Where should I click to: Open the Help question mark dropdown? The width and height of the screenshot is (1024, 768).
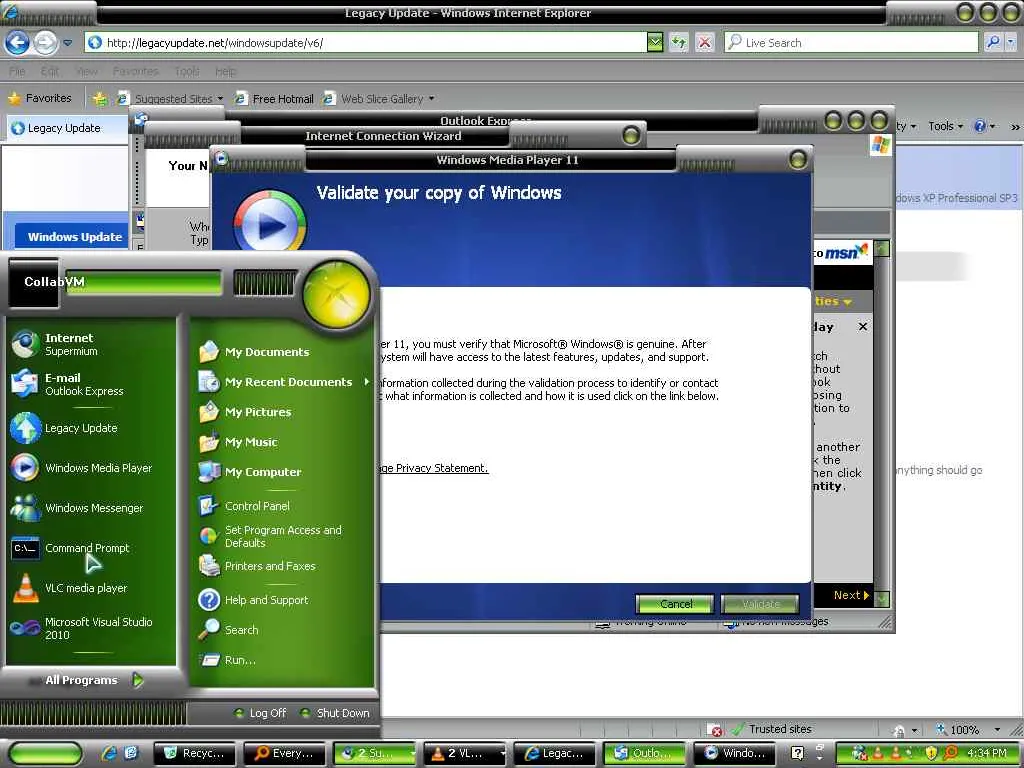984,126
